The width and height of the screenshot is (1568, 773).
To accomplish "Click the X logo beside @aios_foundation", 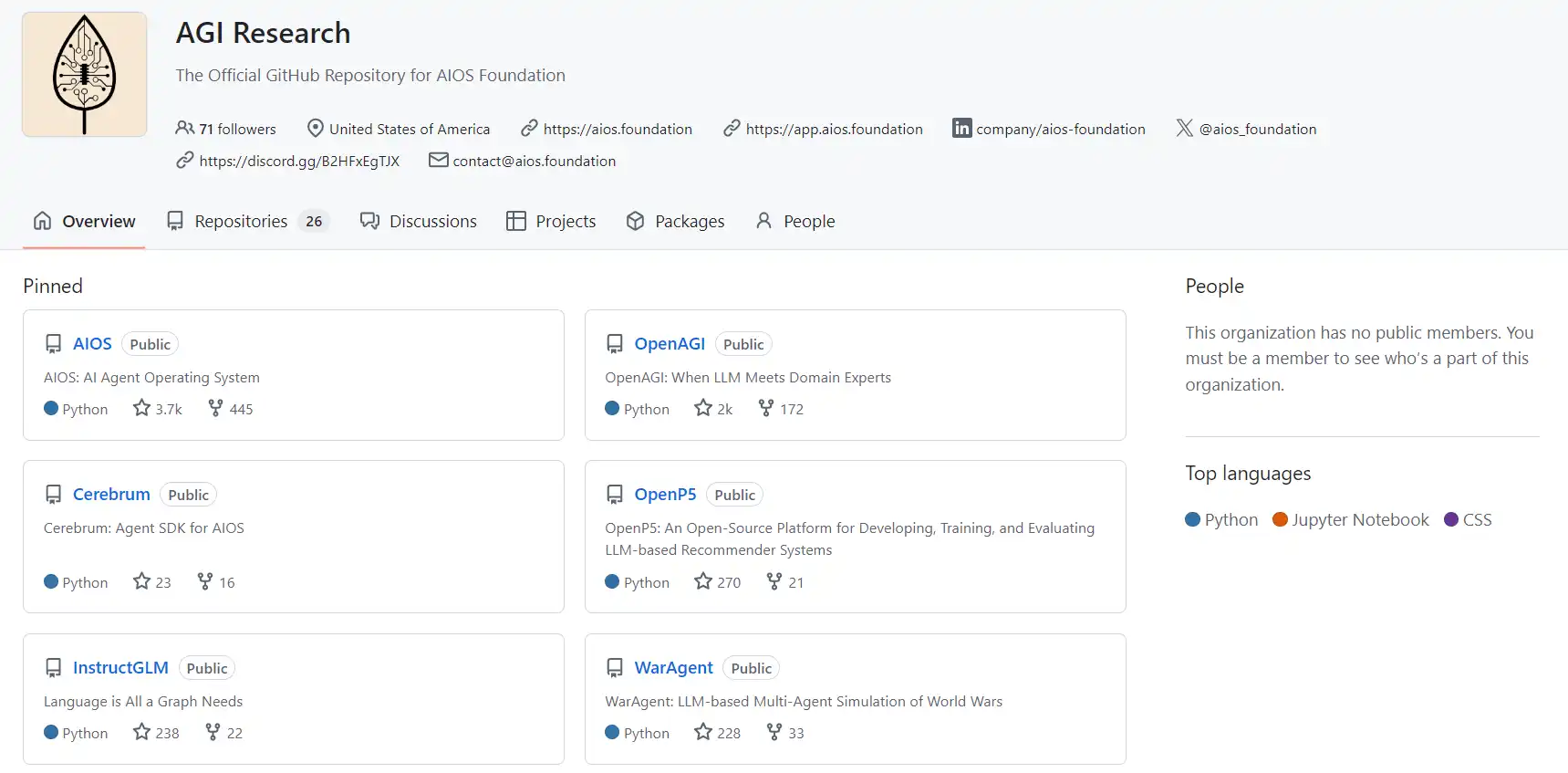I will (x=1184, y=129).
